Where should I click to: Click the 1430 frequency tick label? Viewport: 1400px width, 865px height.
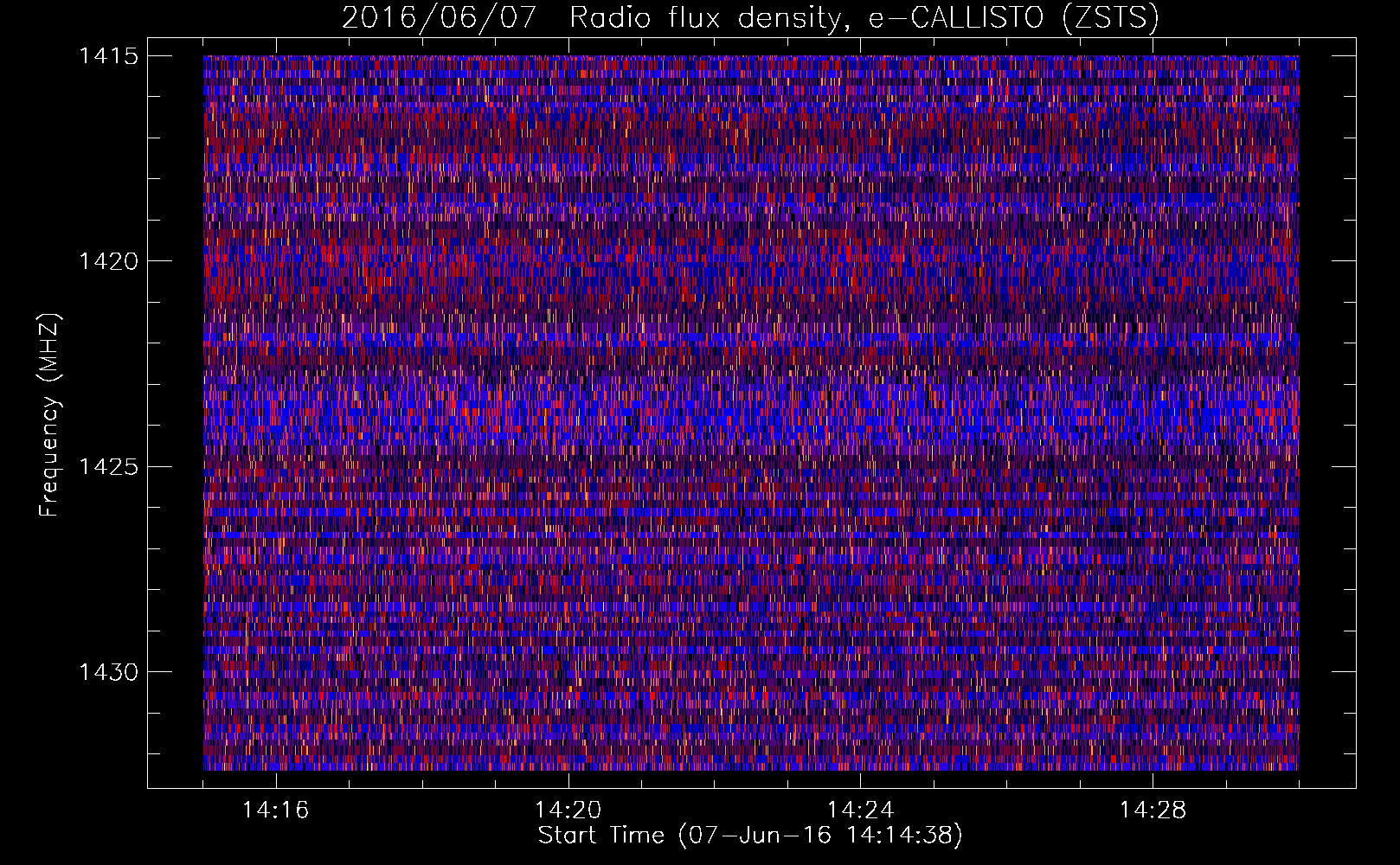[x=109, y=672]
